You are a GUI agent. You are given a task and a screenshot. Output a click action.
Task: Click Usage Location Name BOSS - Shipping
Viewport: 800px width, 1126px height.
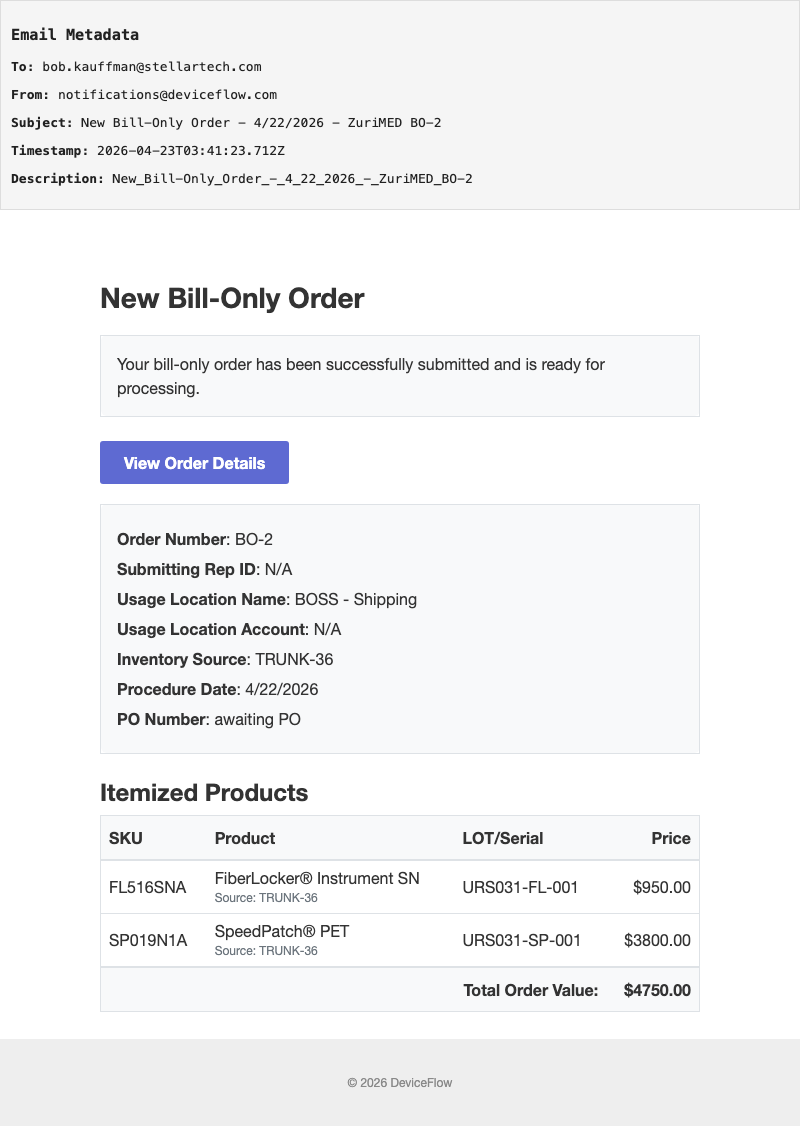[266, 600]
